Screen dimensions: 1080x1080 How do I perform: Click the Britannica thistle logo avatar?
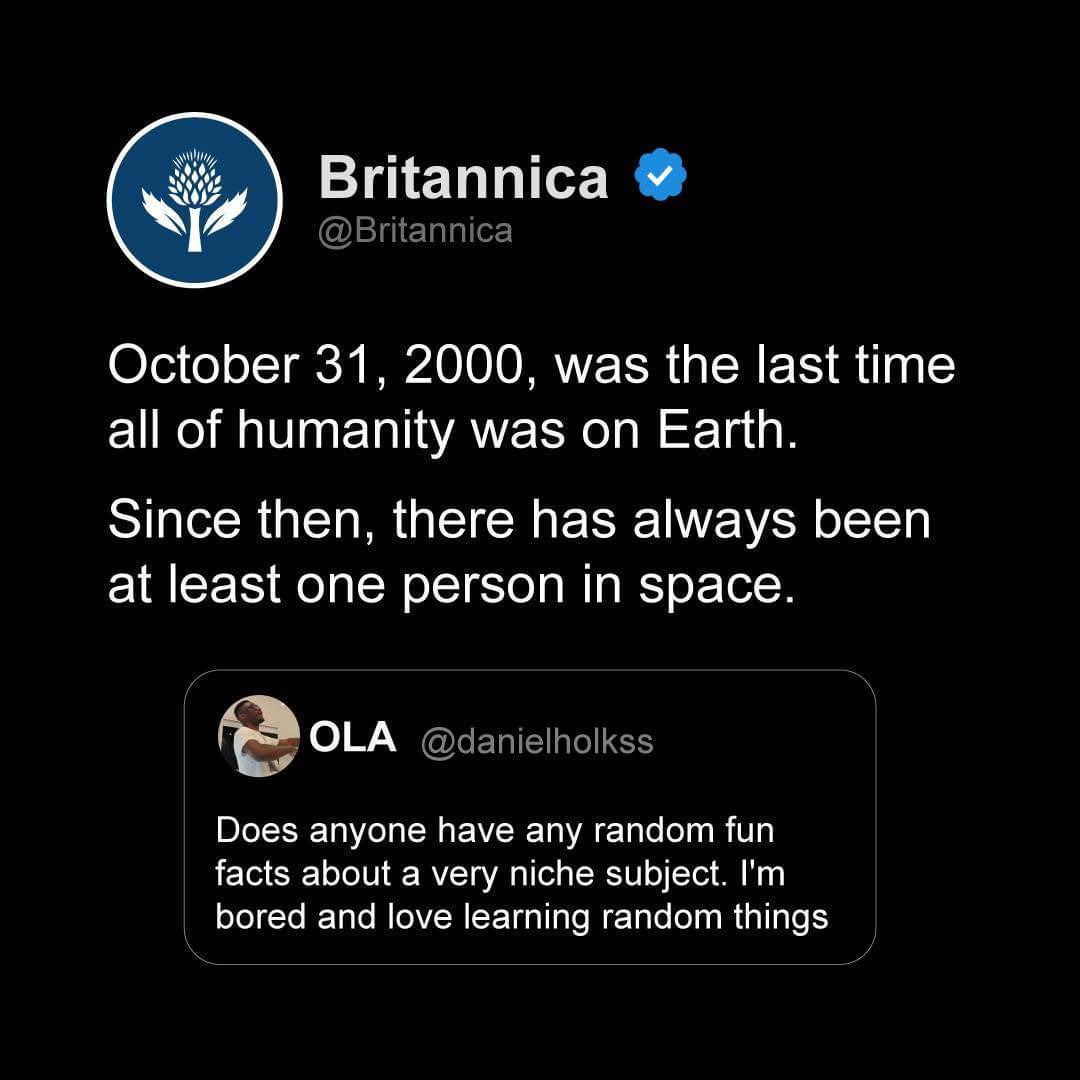tap(194, 200)
